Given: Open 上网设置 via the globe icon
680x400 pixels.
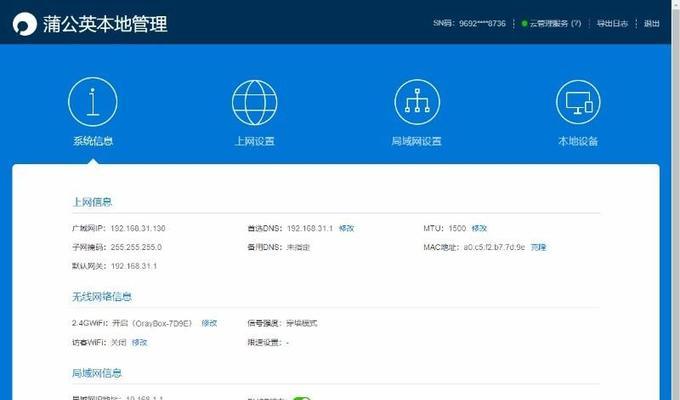Looking at the screenshot, I should (x=255, y=102).
